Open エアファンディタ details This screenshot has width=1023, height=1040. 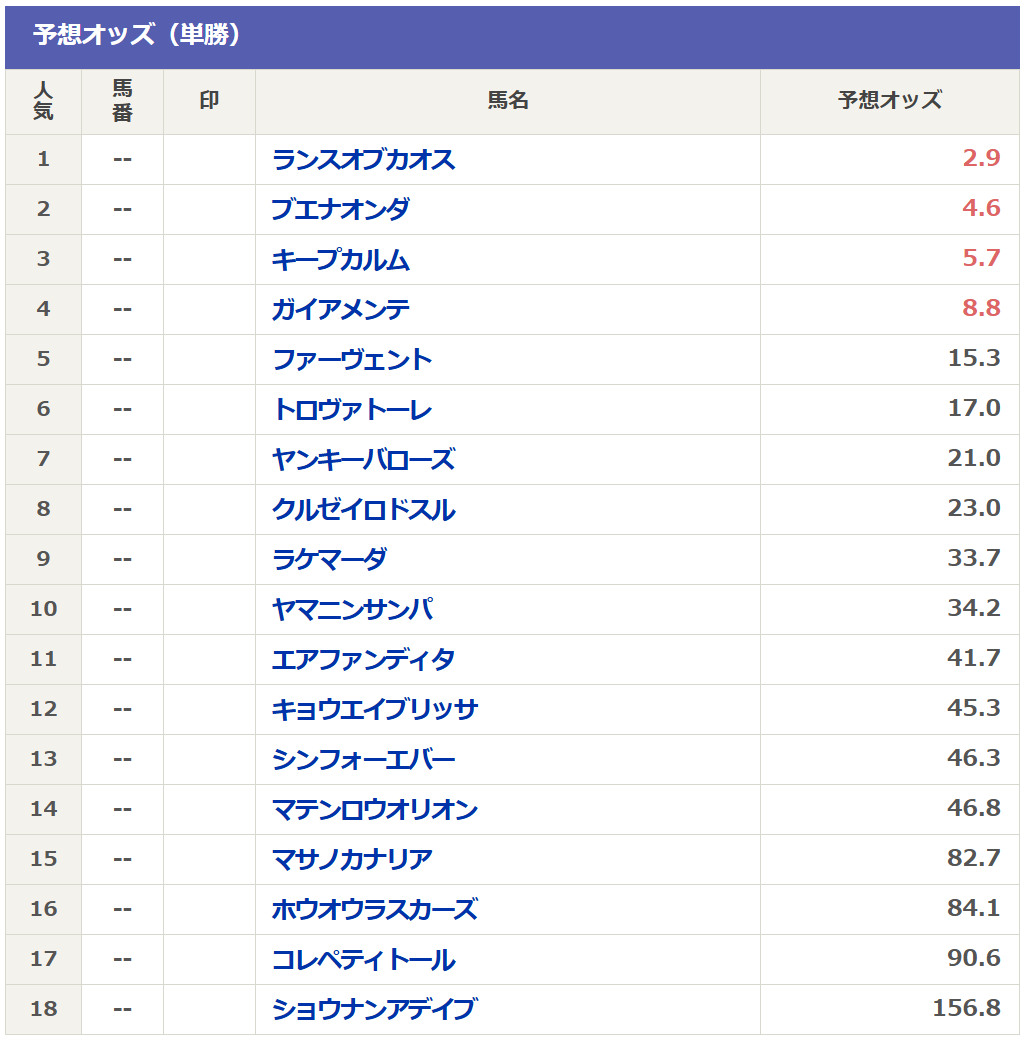pyautogui.click(x=363, y=660)
